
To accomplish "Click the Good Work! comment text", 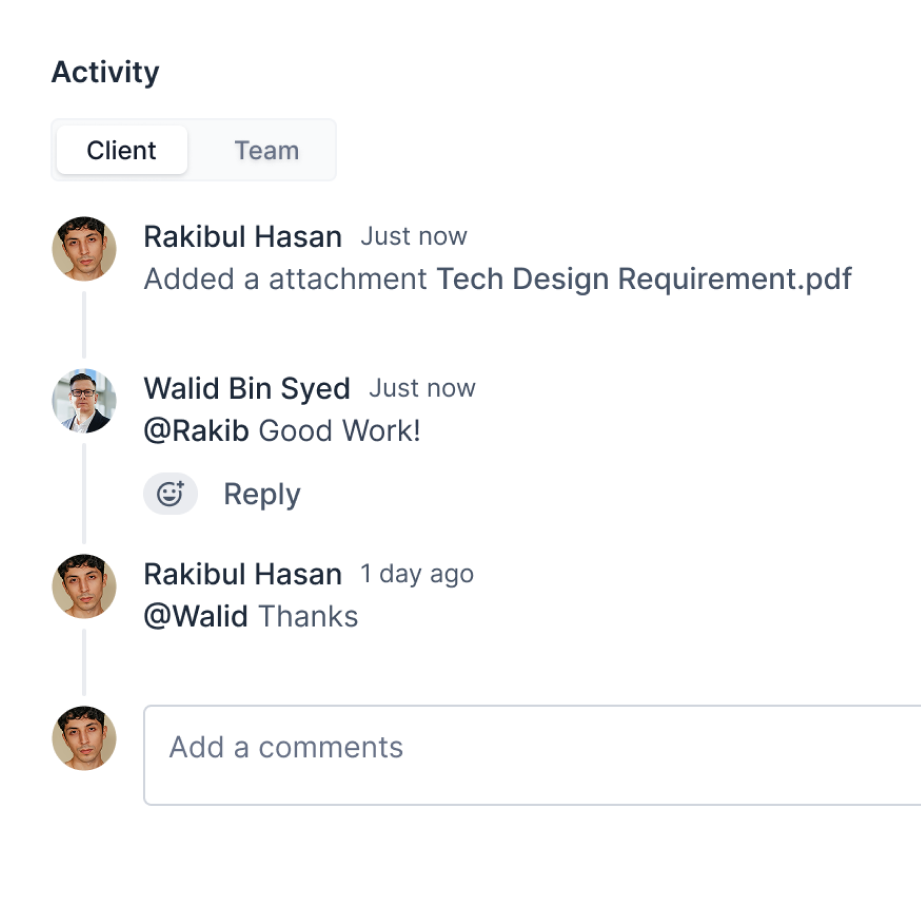I will pyautogui.click(x=339, y=431).
